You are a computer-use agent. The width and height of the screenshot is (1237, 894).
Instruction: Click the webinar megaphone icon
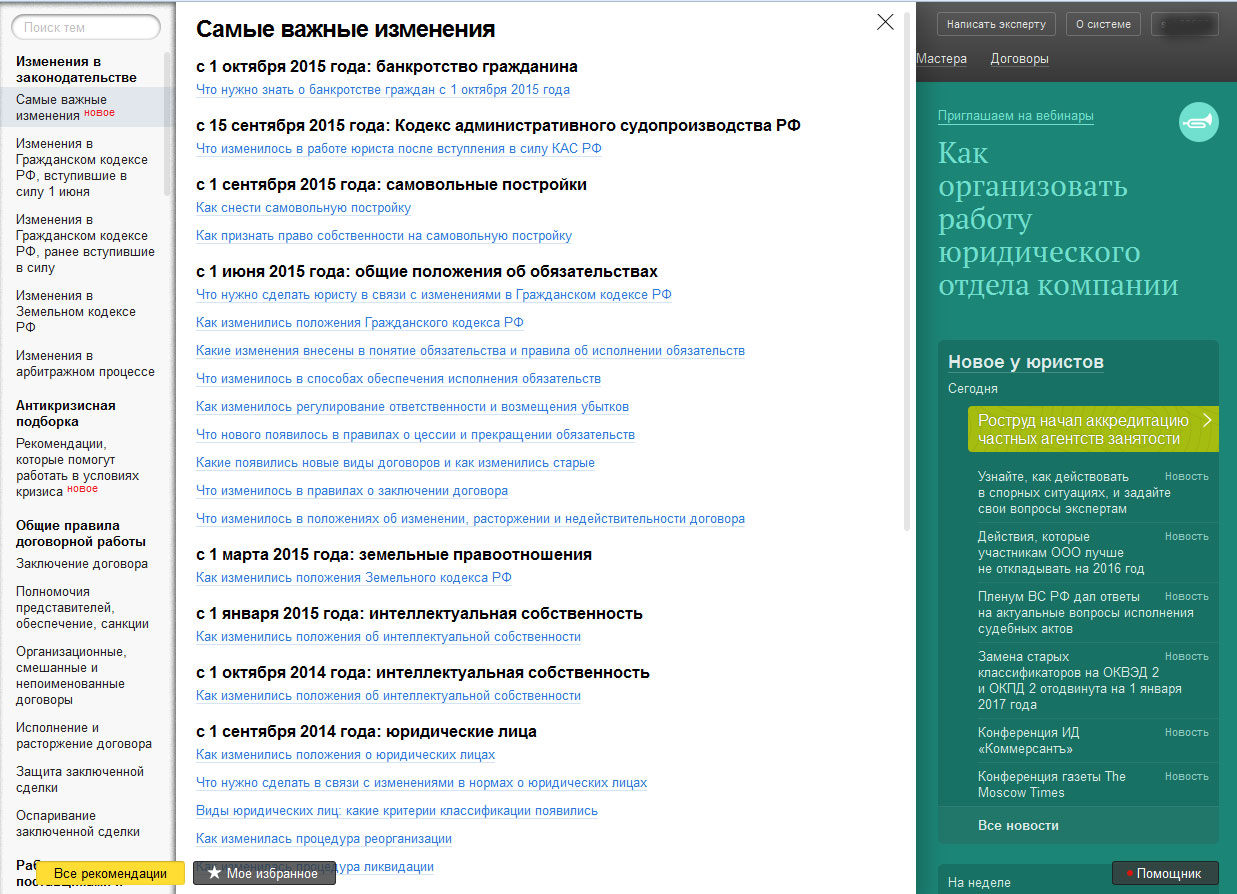click(1198, 122)
